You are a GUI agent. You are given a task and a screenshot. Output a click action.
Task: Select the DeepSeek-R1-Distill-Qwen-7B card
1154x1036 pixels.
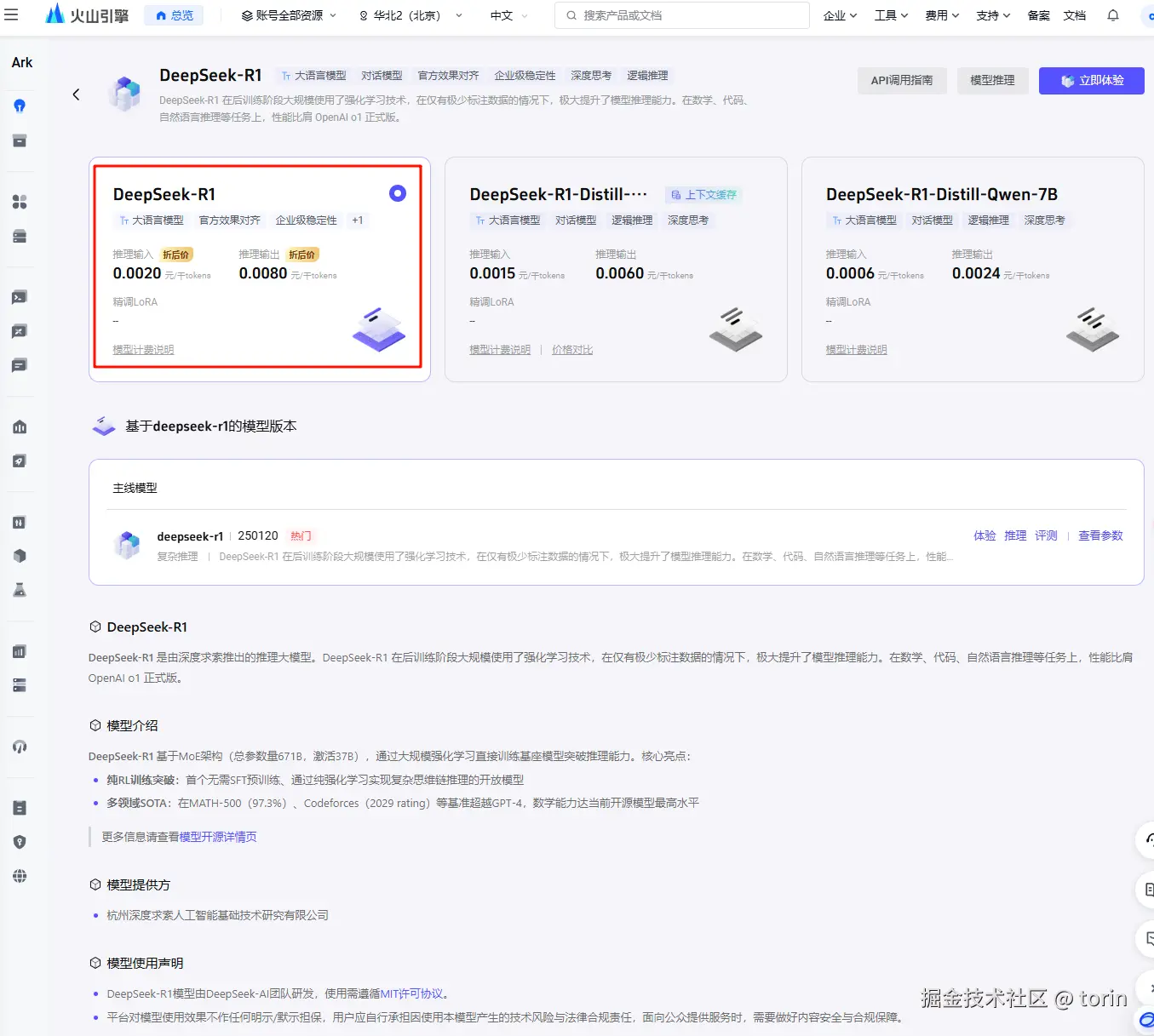[973, 269]
